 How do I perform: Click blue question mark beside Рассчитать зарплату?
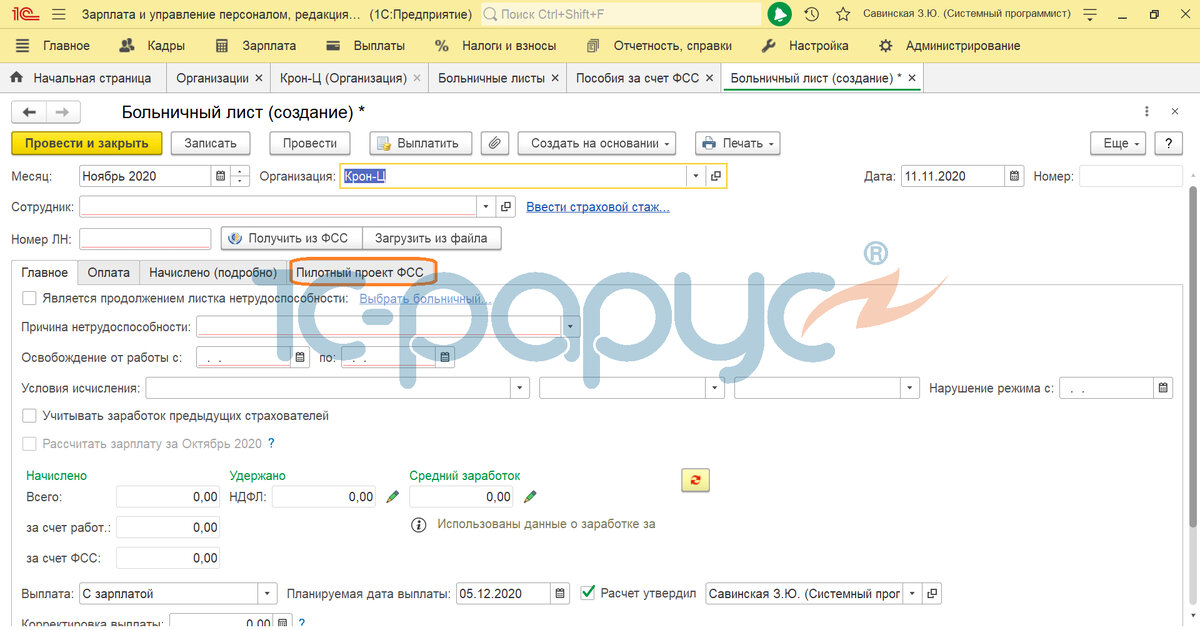(271, 443)
